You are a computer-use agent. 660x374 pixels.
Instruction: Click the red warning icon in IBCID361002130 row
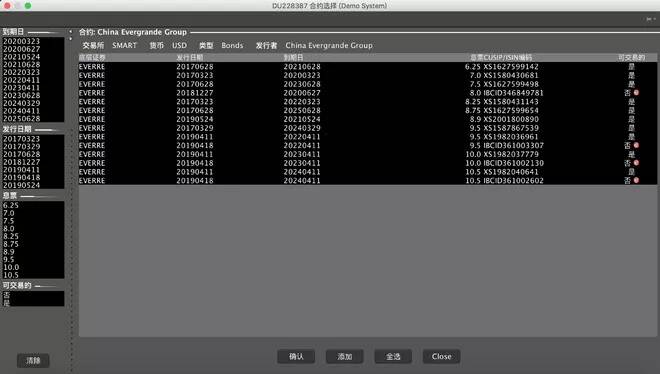coord(636,163)
